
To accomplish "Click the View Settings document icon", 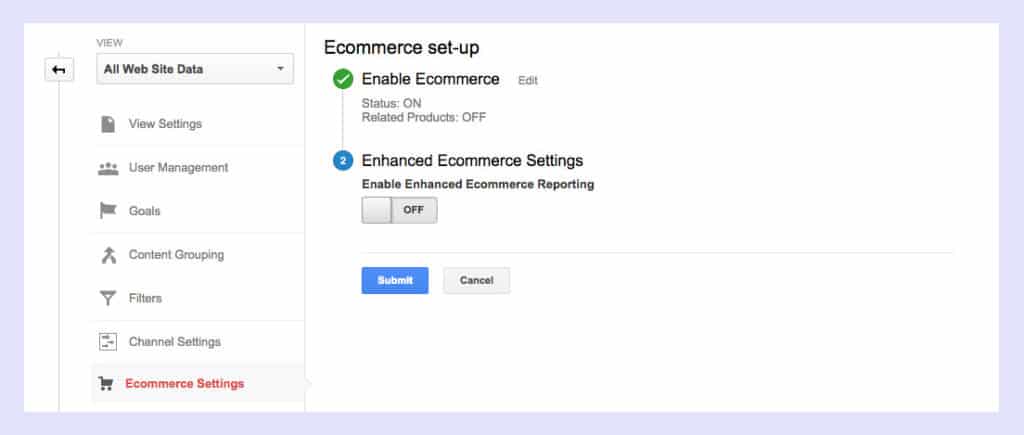I will tap(108, 124).
